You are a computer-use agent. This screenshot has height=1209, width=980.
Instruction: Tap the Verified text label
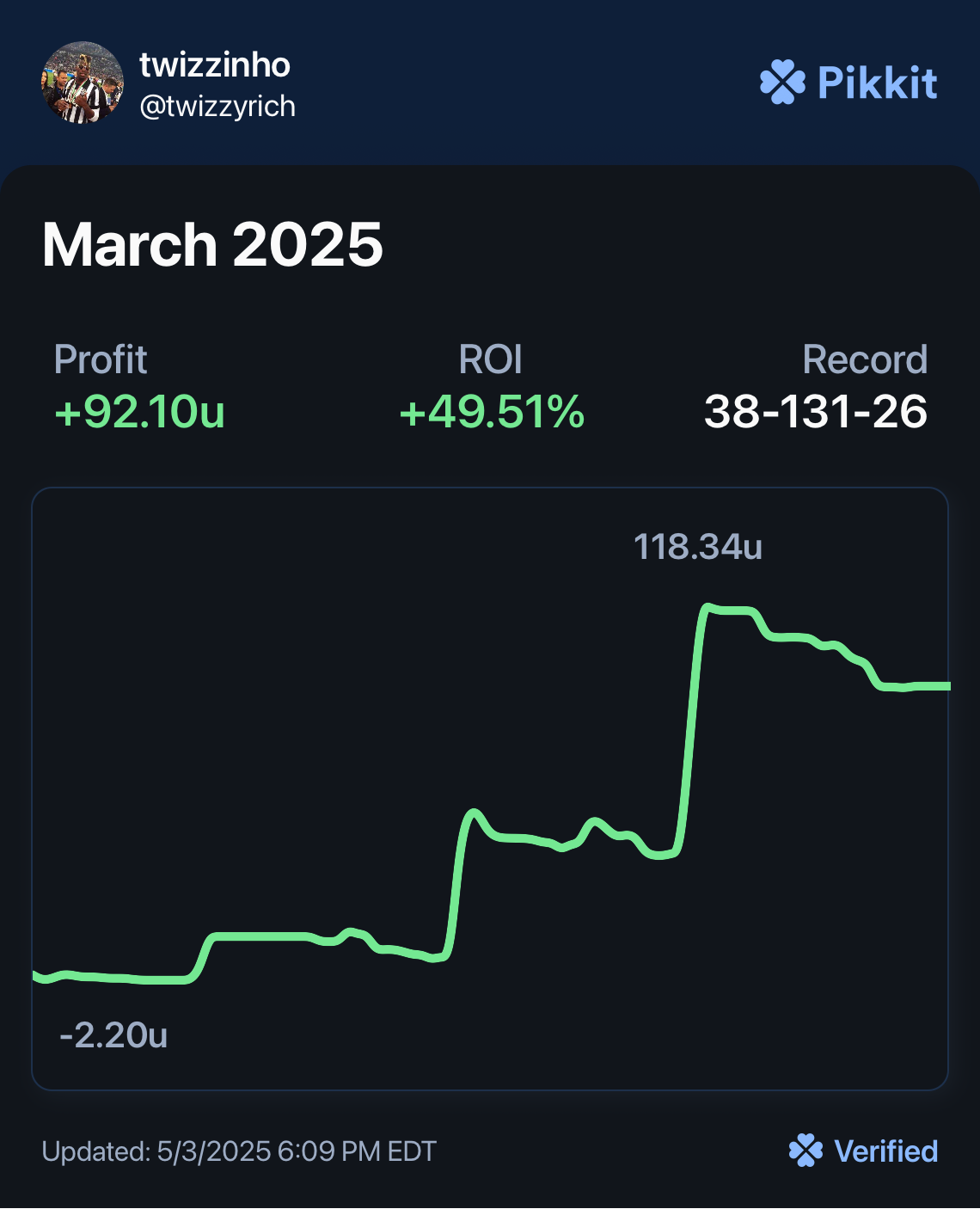pyautogui.click(x=886, y=1151)
